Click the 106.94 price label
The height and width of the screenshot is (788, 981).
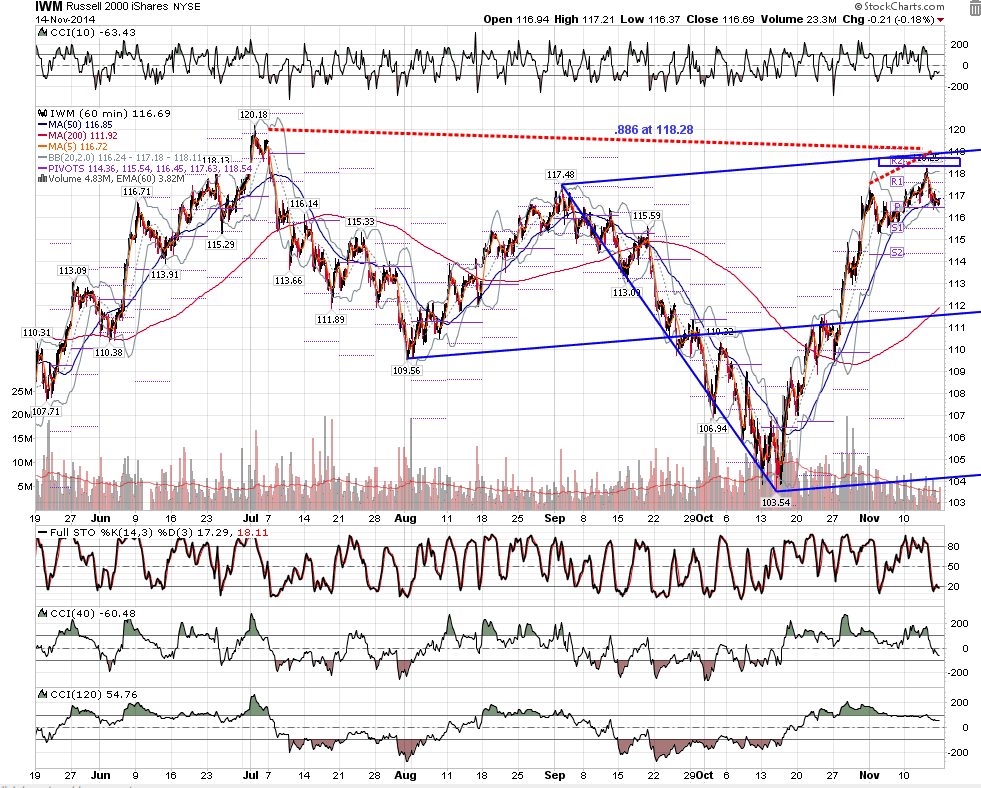tap(713, 429)
